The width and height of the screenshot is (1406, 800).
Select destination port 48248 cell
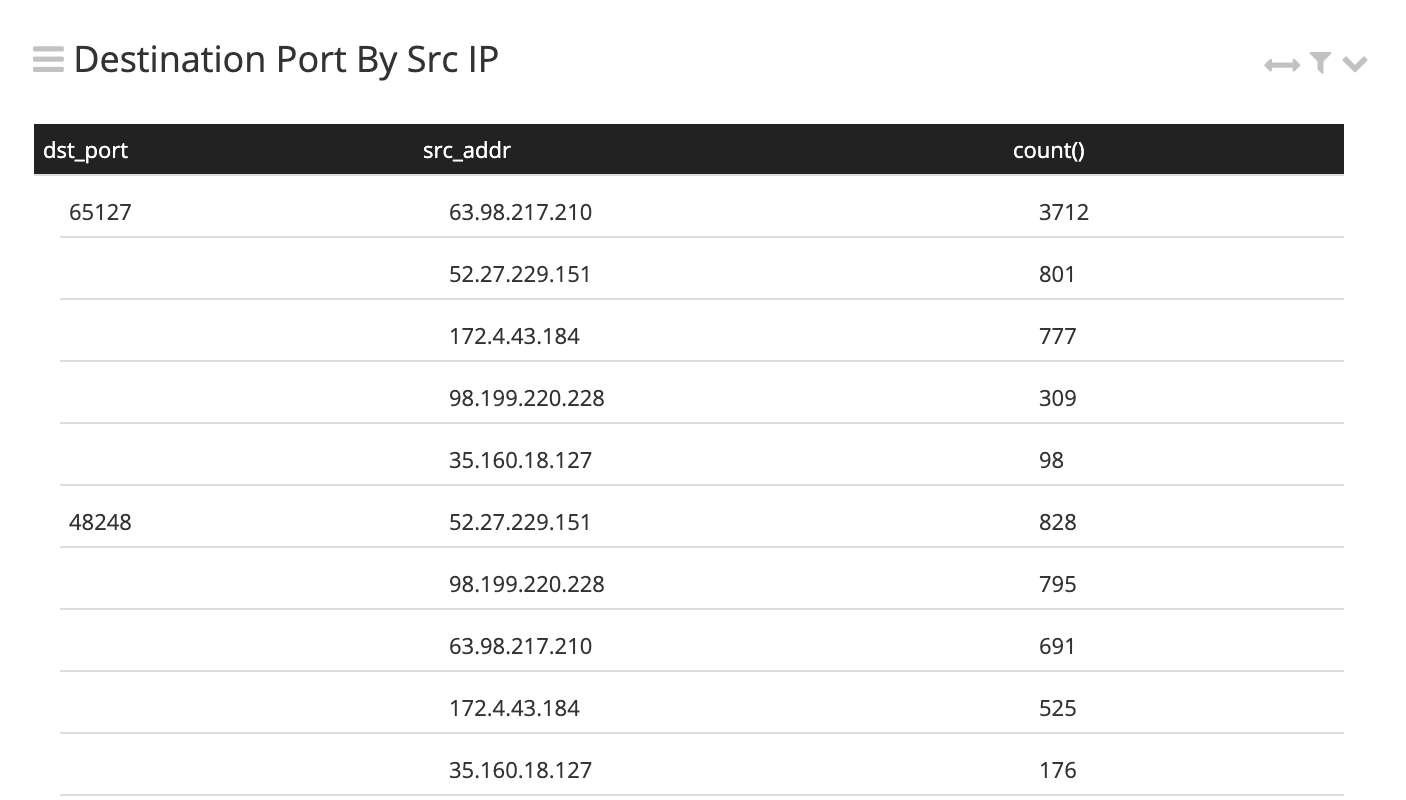(x=100, y=522)
